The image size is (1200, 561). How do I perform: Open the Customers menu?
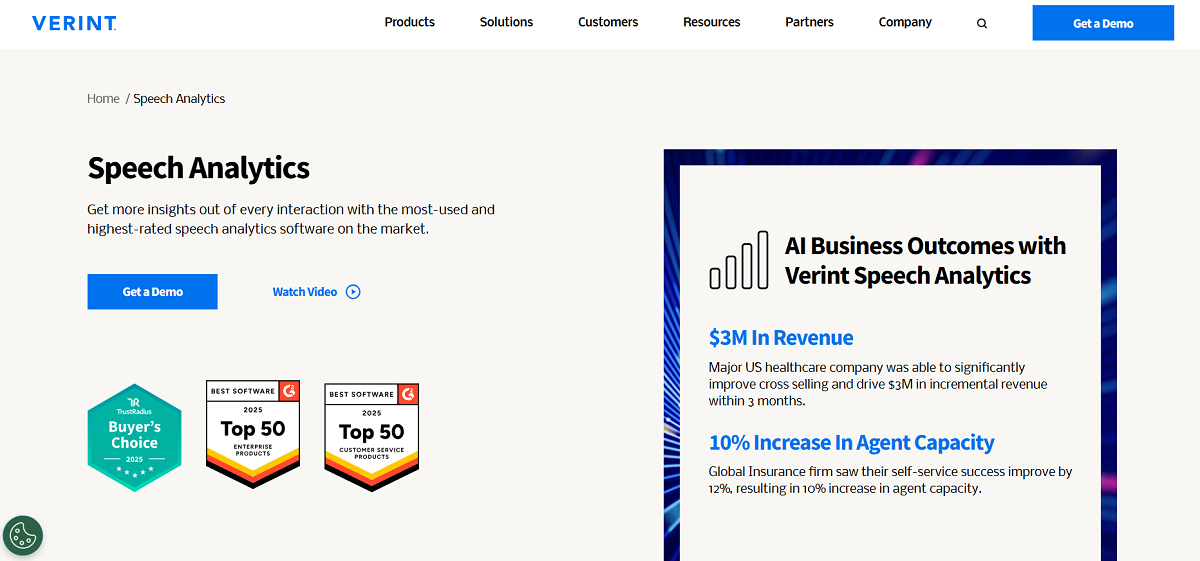tap(608, 22)
